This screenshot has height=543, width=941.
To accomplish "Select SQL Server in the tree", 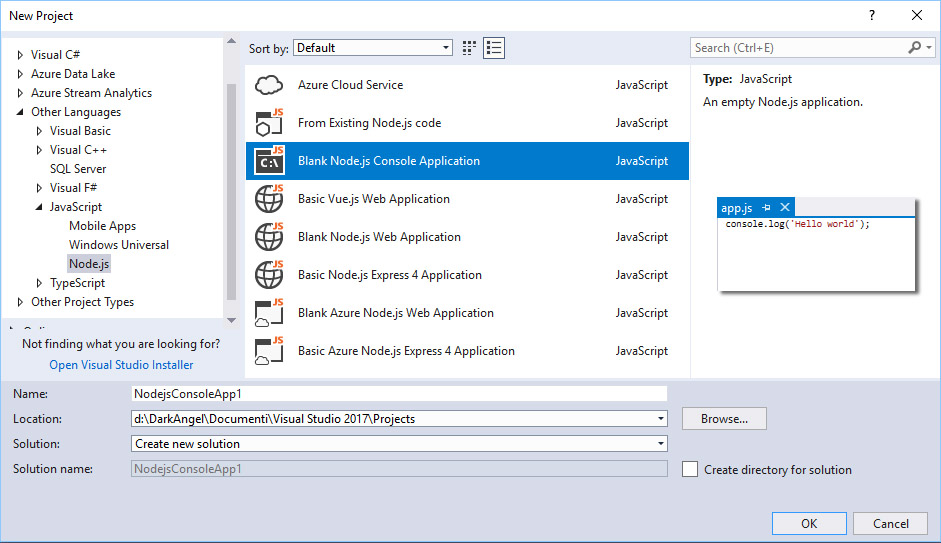I will click(78, 169).
